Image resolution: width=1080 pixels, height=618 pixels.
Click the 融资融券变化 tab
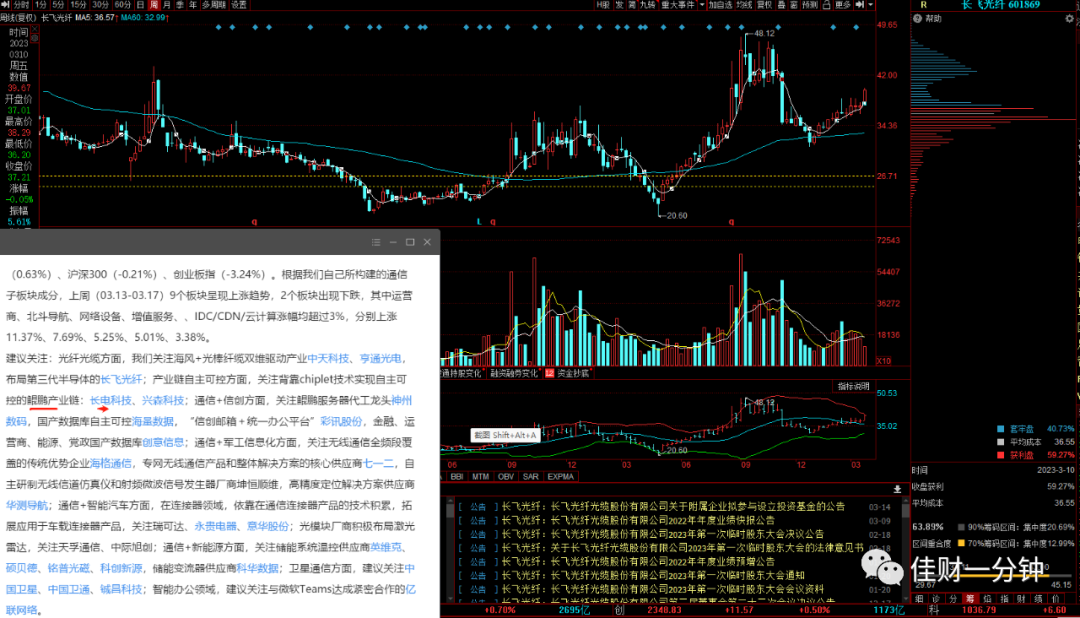pyautogui.click(x=514, y=373)
